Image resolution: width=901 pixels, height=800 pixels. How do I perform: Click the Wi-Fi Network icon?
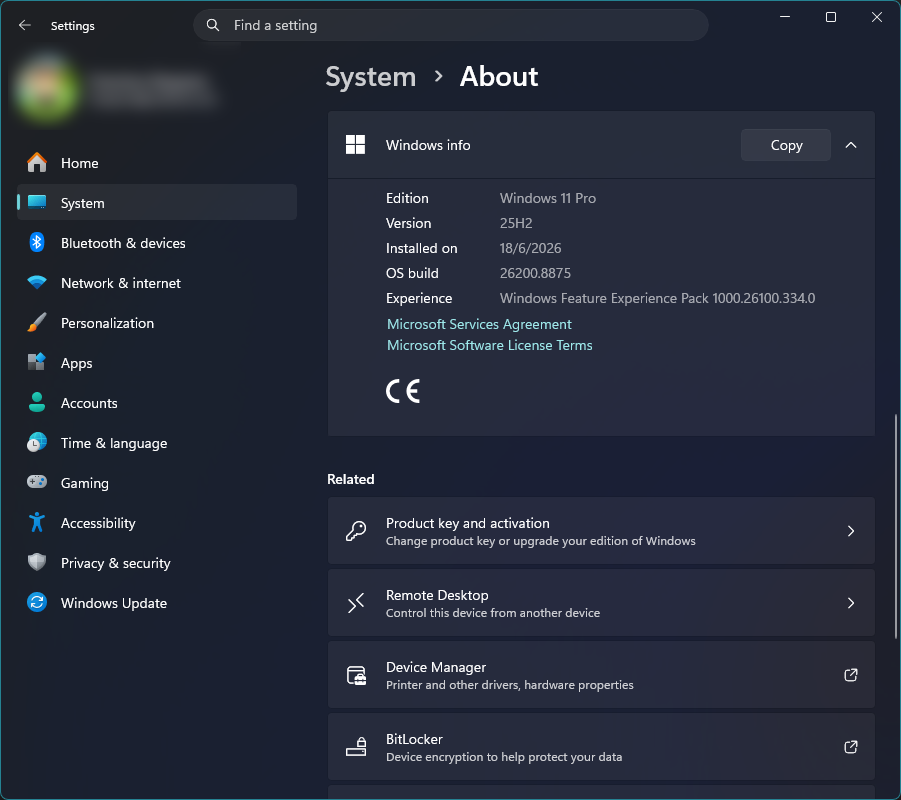pos(37,283)
